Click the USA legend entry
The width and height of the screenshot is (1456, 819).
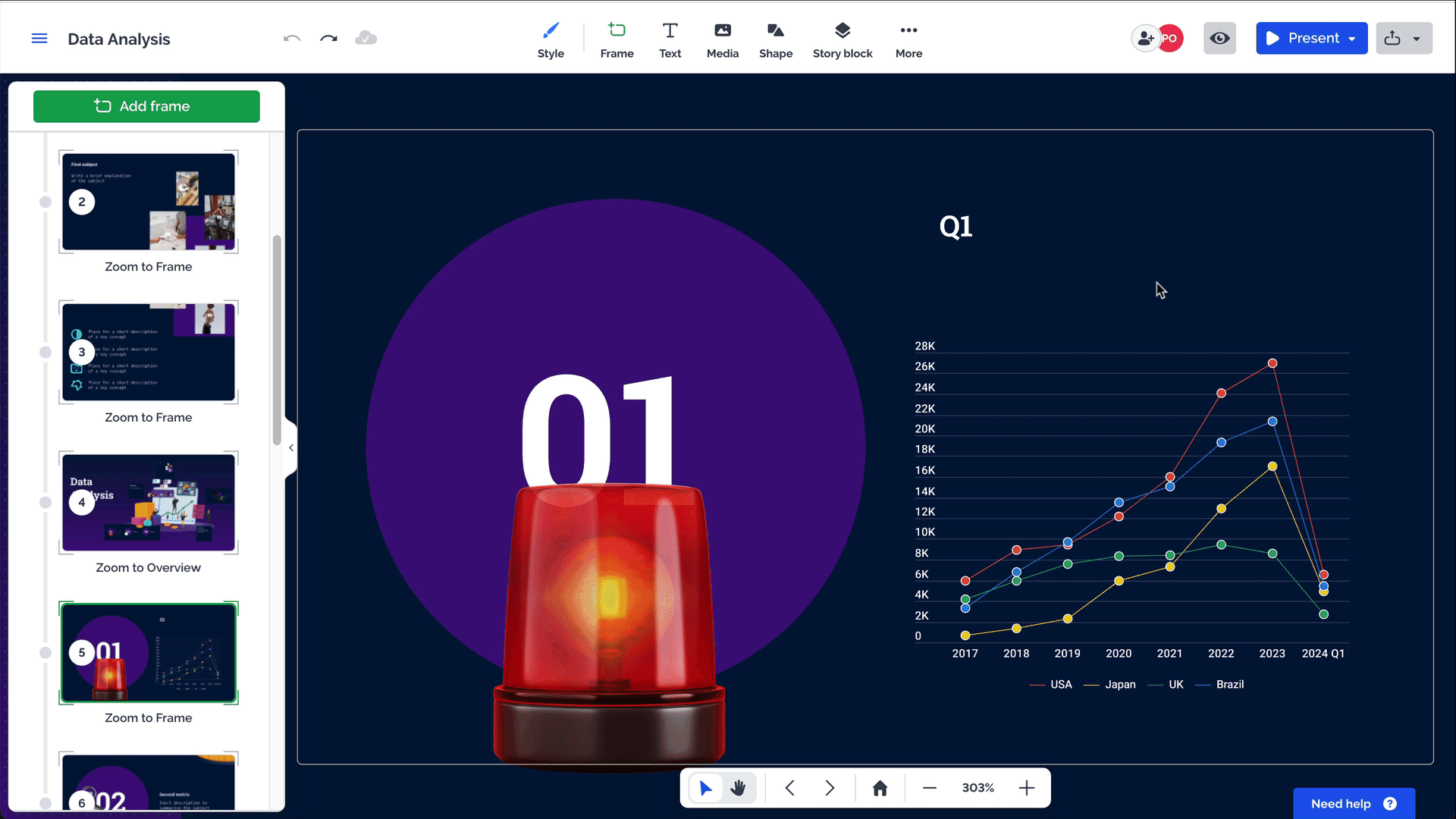(1051, 685)
